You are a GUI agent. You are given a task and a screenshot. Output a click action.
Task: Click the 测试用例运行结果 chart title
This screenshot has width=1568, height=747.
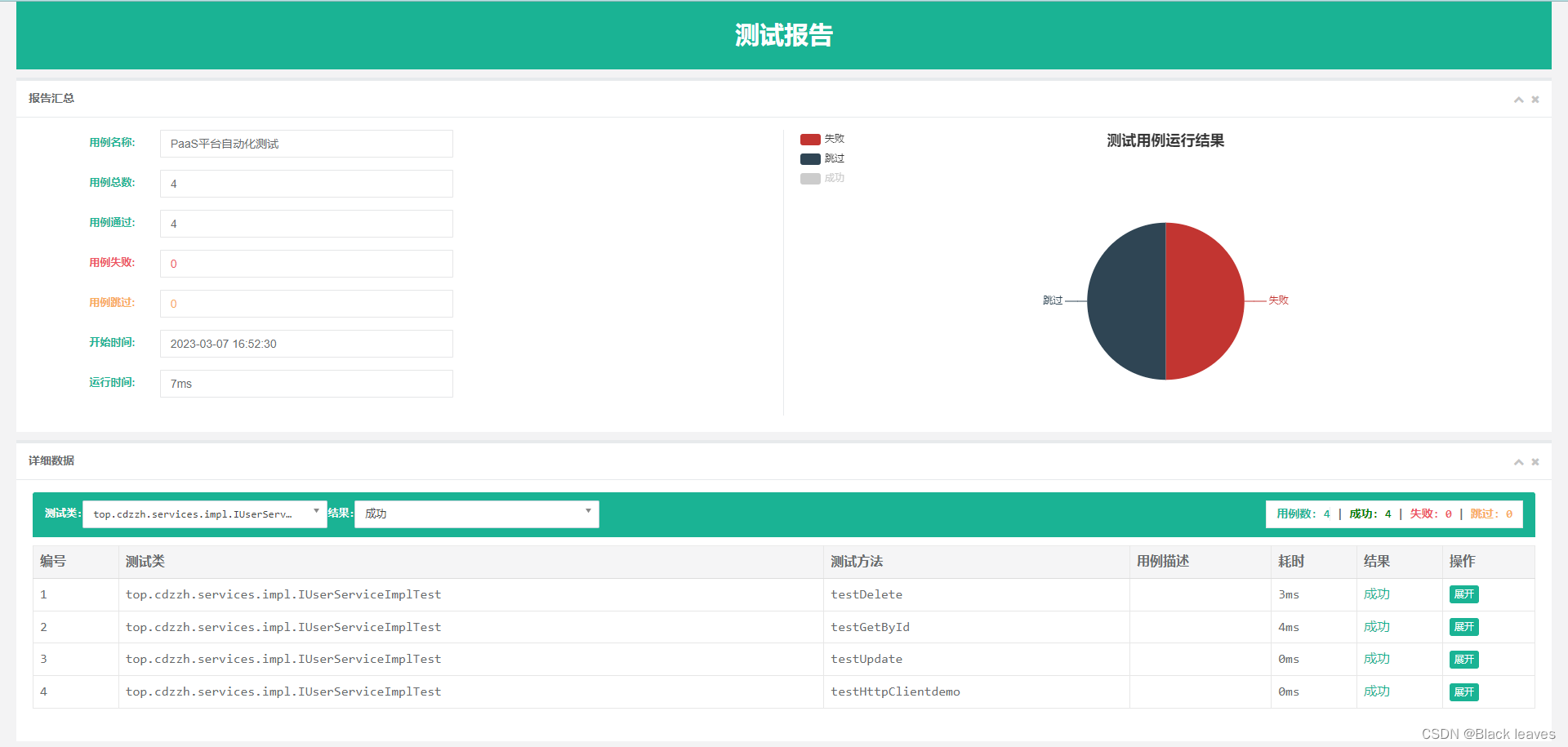1165,140
